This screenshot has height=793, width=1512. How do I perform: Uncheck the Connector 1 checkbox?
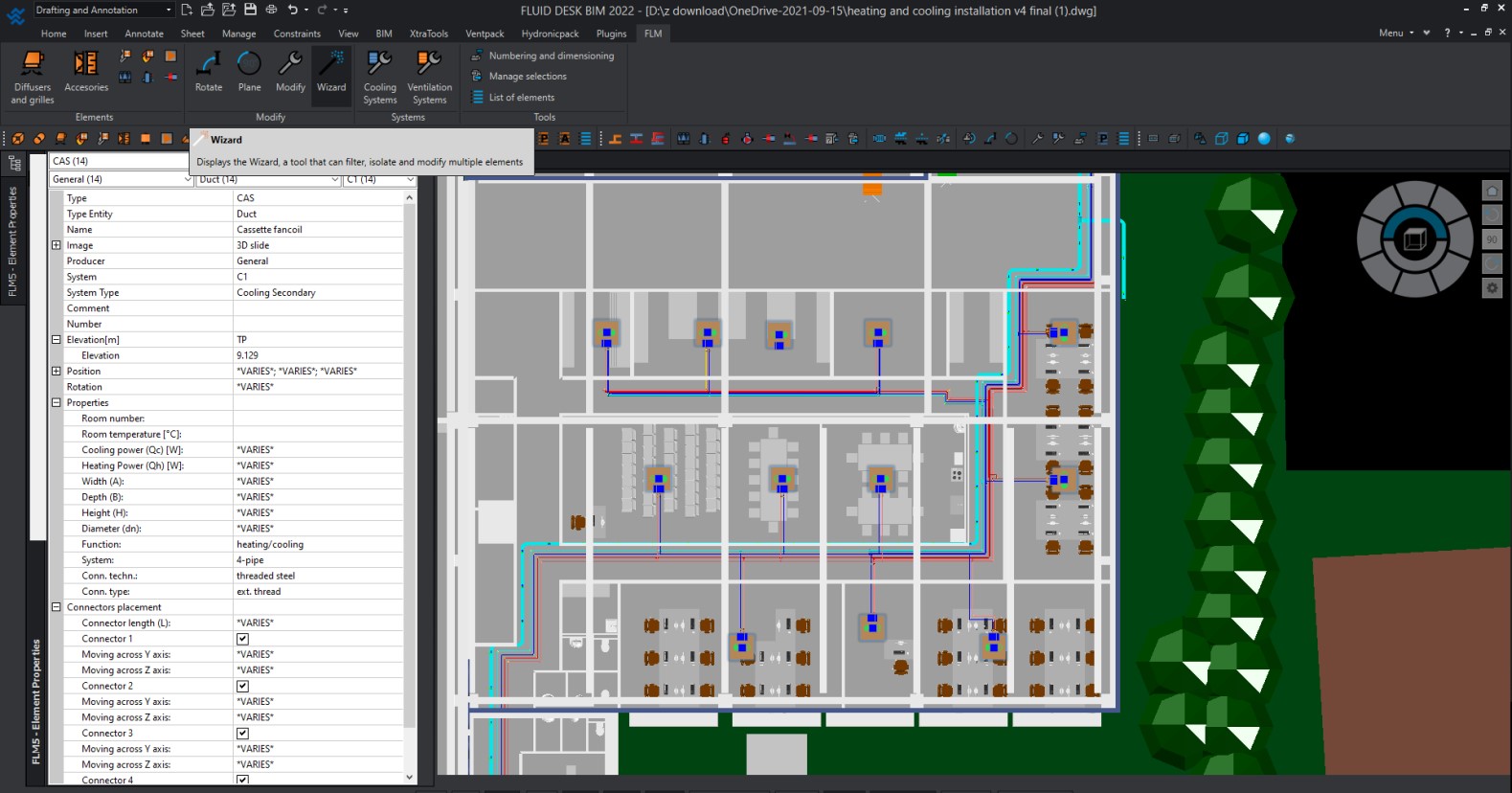[242, 639]
